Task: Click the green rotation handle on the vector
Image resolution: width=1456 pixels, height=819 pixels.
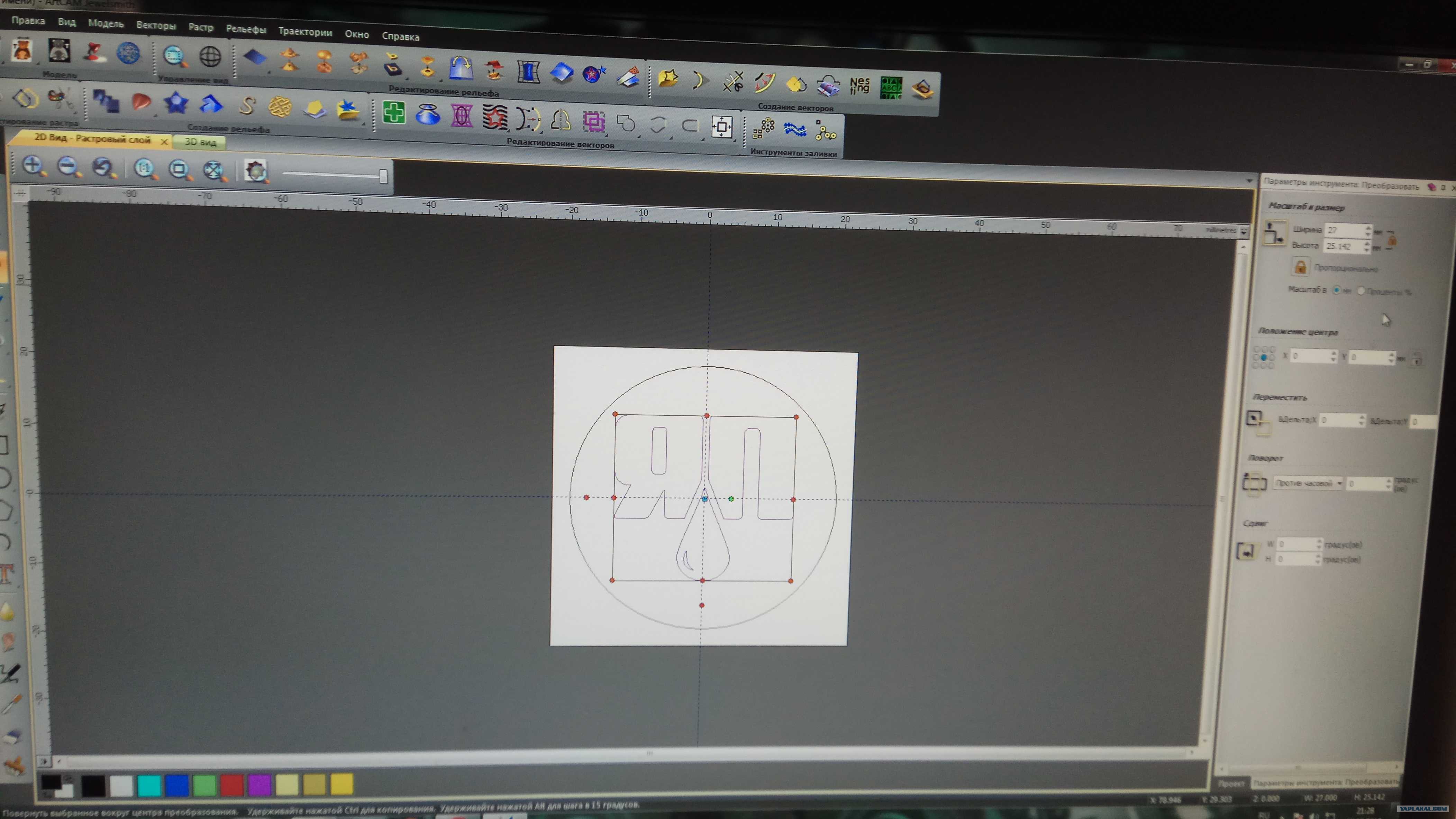Action: click(731, 499)
